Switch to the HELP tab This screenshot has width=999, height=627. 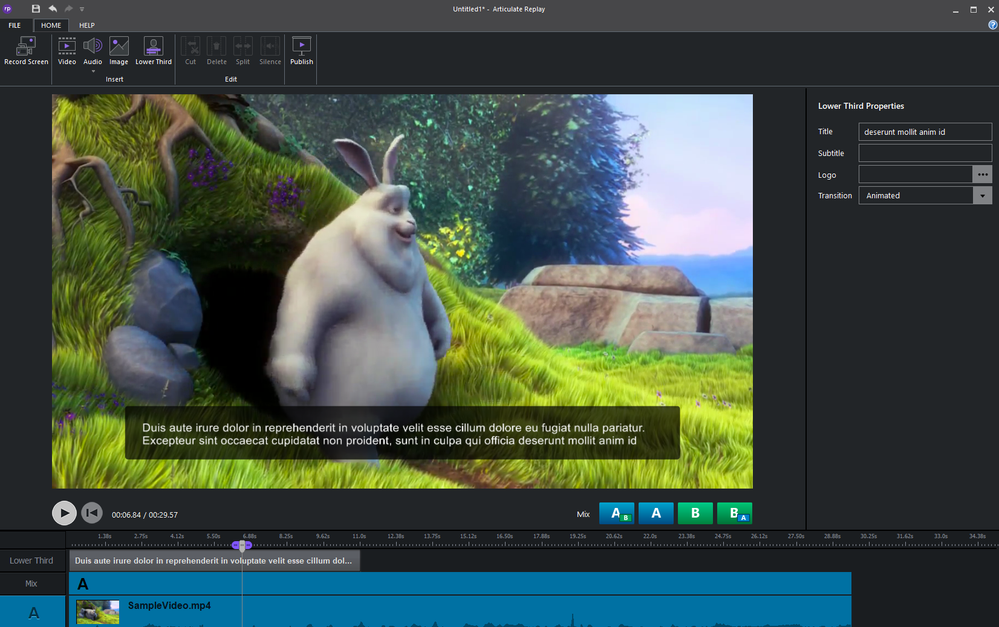point(87,25)
